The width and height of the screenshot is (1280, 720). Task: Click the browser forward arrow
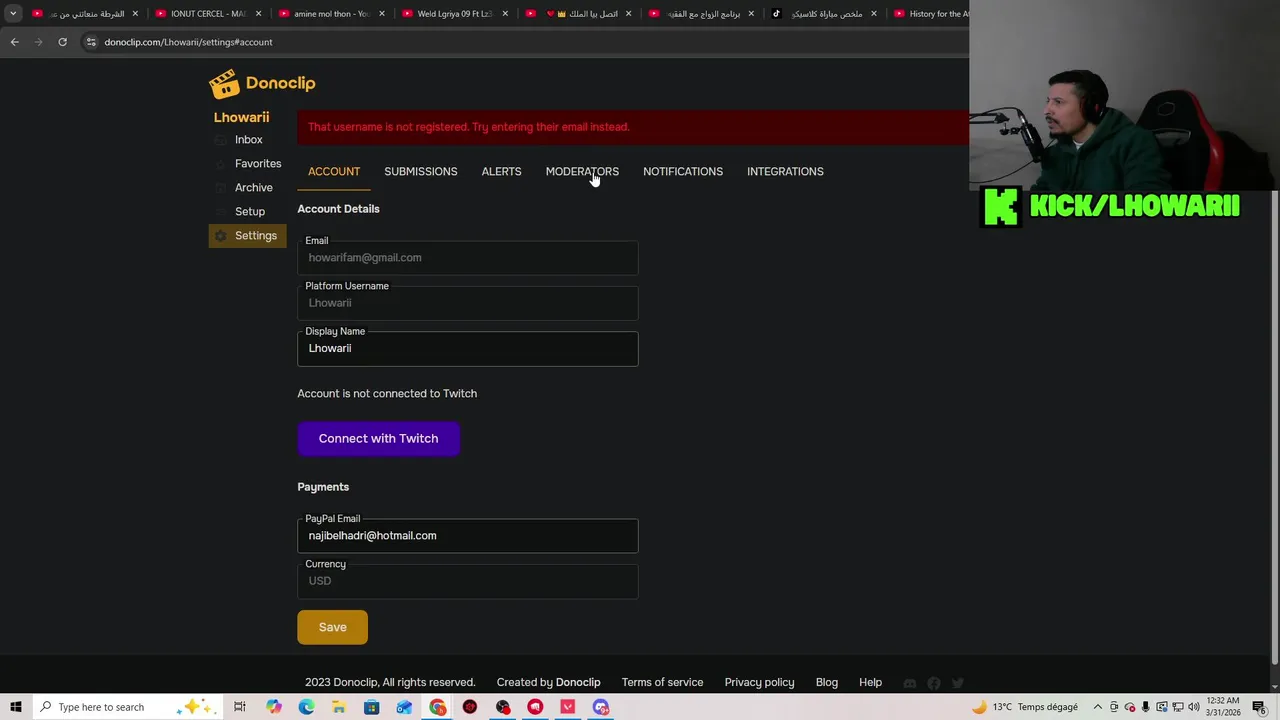pyautogui.click(x=39, y=42)
